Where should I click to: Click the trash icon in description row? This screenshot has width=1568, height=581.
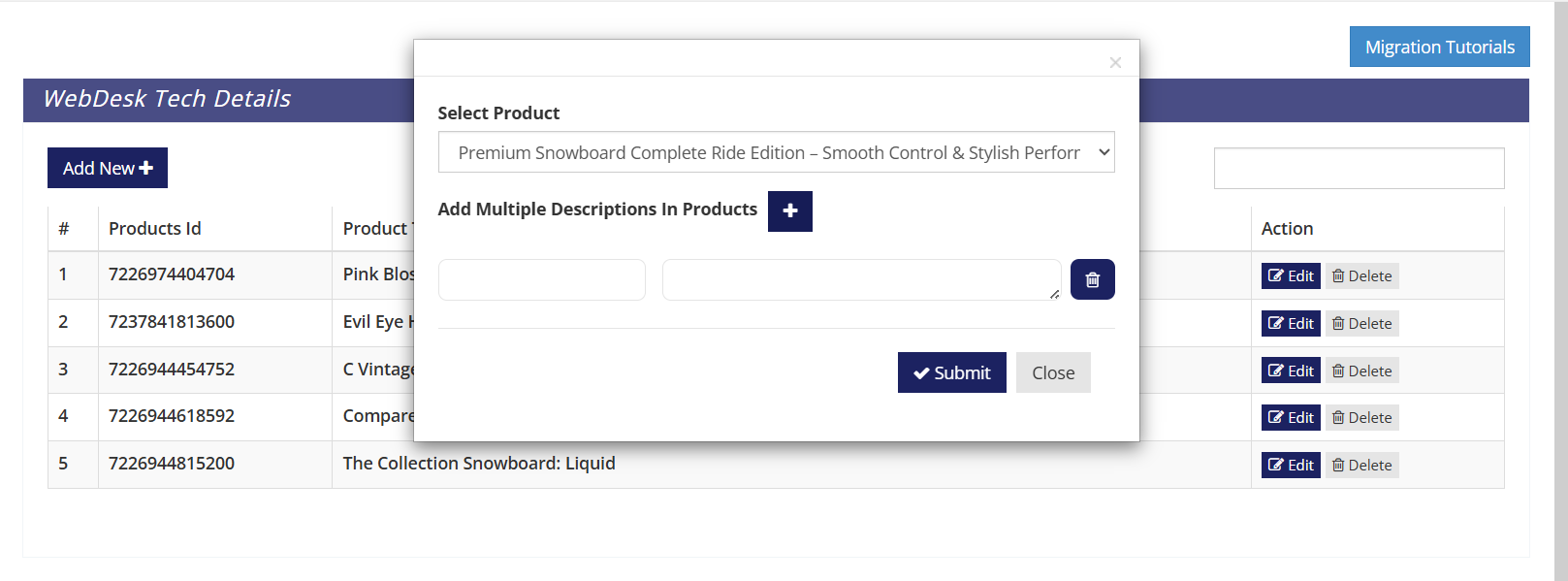[x=1092, y=279]
